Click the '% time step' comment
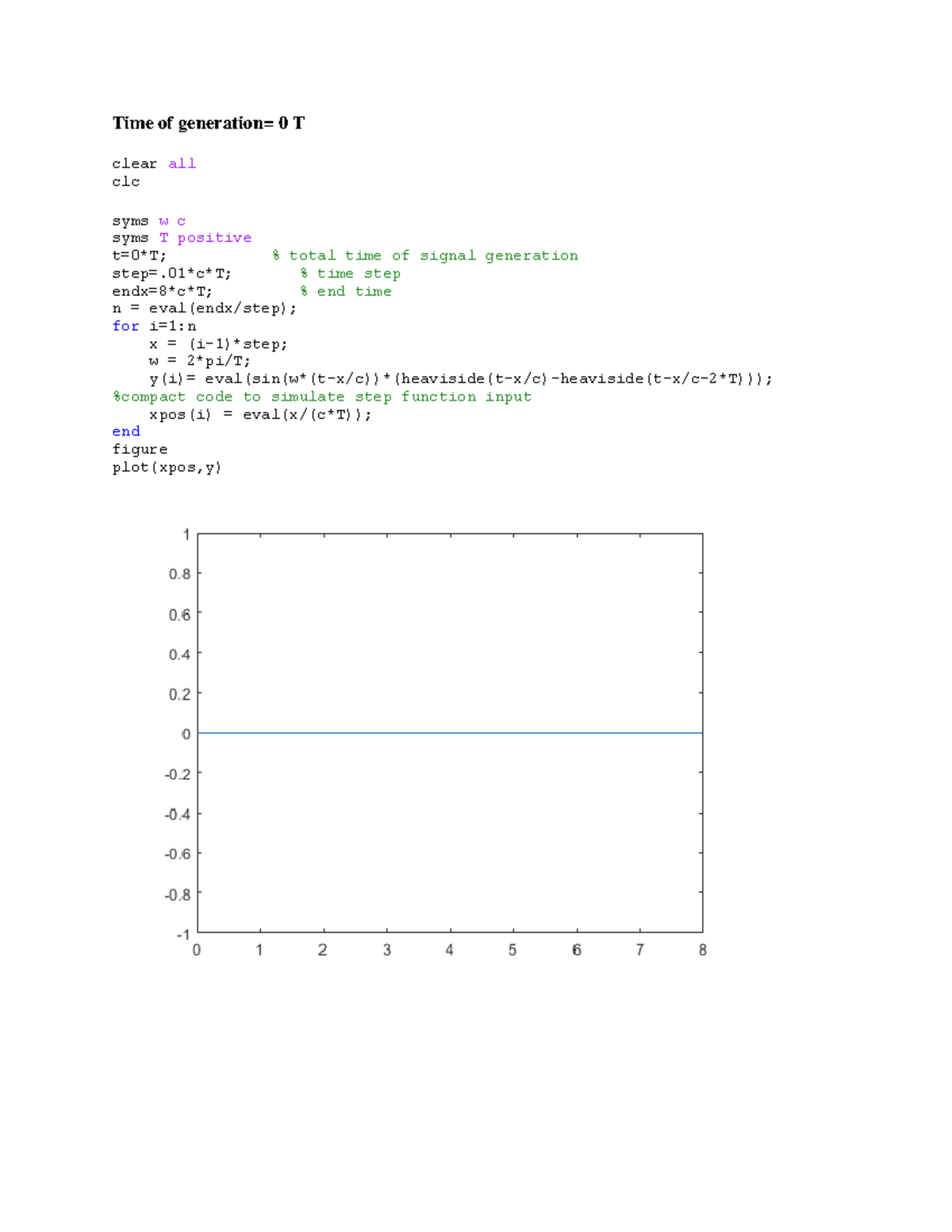This screenshot has height=1232, width=952. tap(350, 274)
